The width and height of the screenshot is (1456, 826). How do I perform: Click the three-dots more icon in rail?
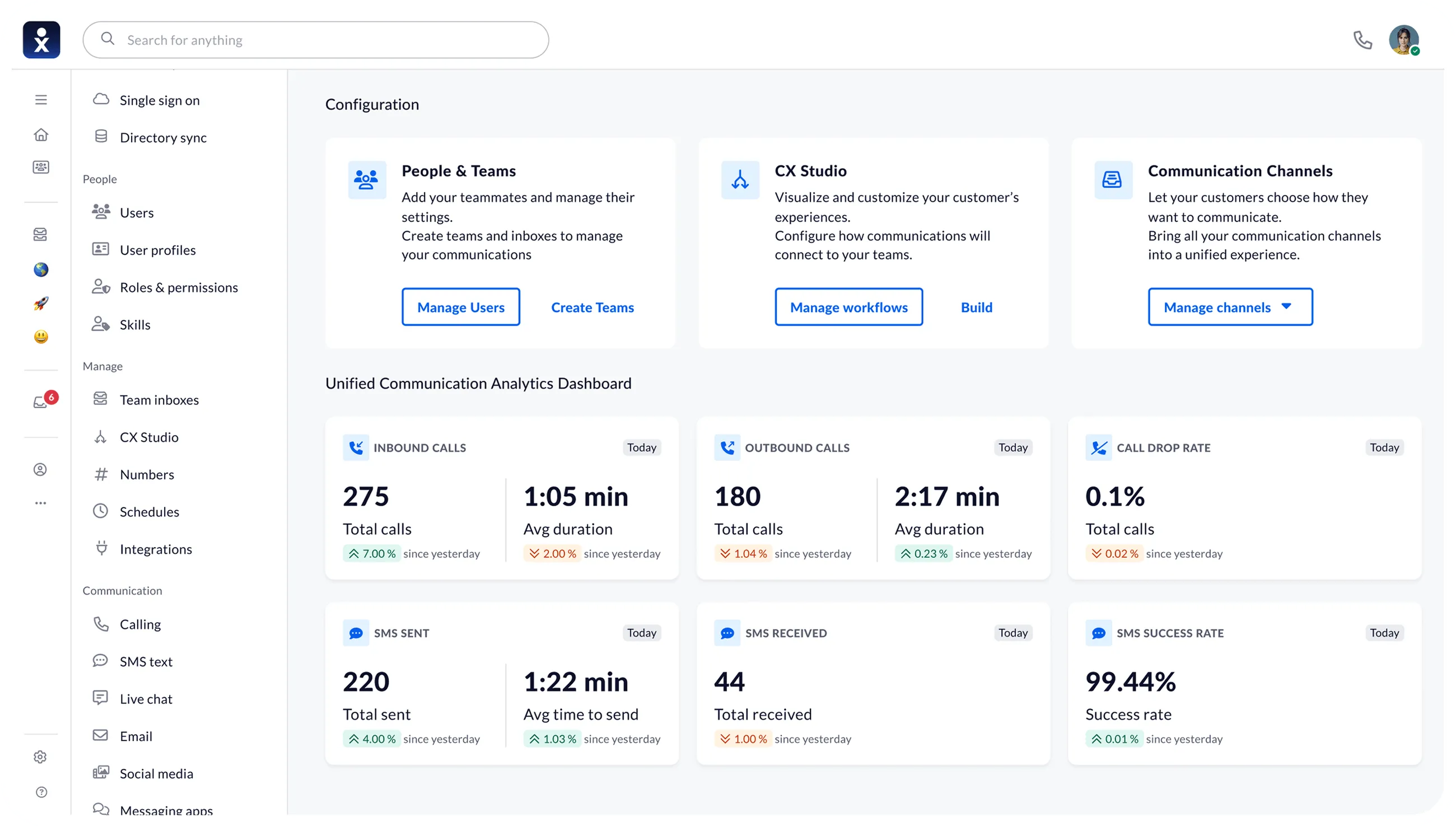pyautogui.click(x=41, y=503)
